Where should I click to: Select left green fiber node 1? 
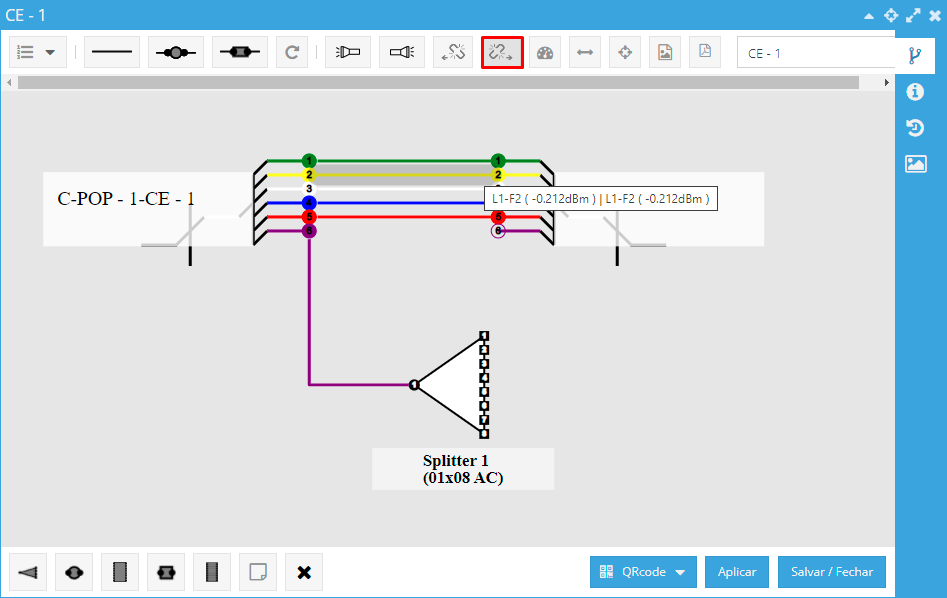(x=309, y=161)
